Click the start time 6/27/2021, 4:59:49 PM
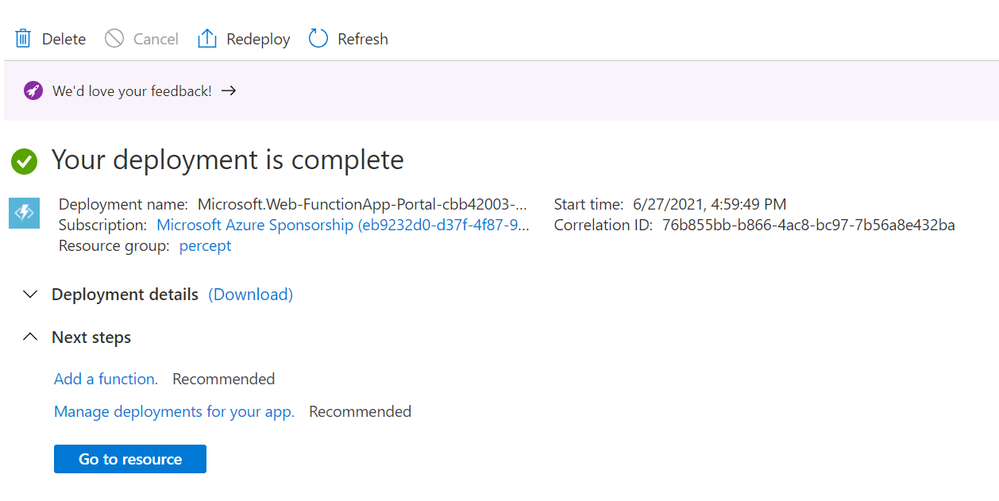The image size is (999, 501). tap(709, 205)
